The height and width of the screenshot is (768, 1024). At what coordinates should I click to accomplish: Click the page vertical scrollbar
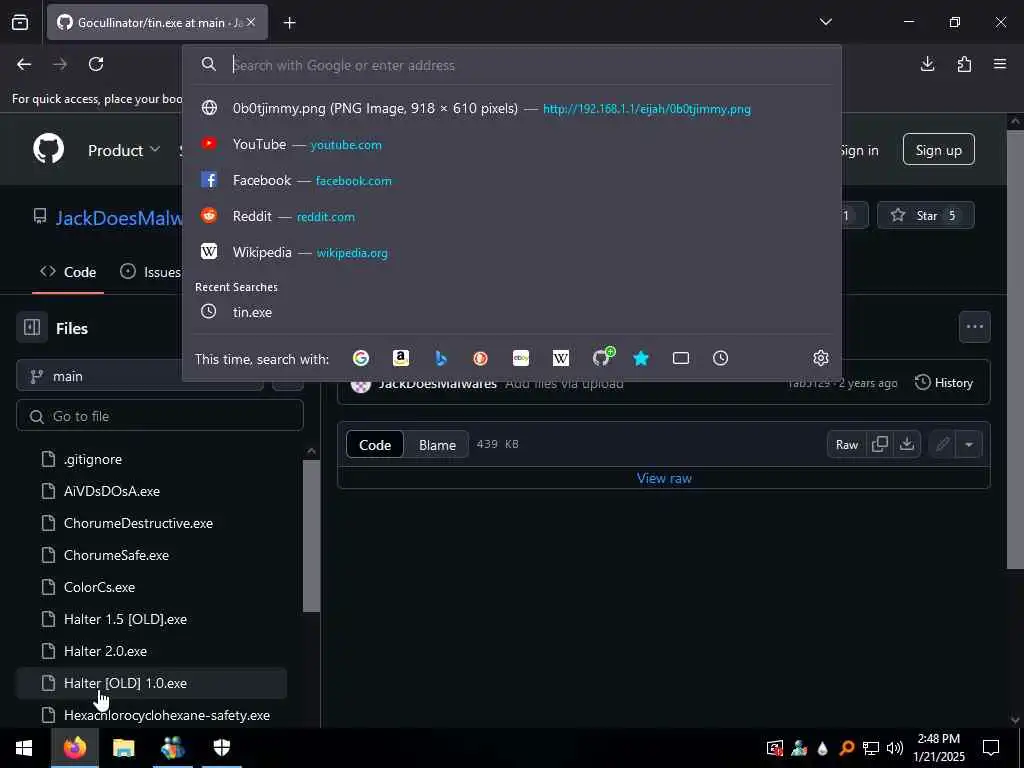(x=1015, y=349)
